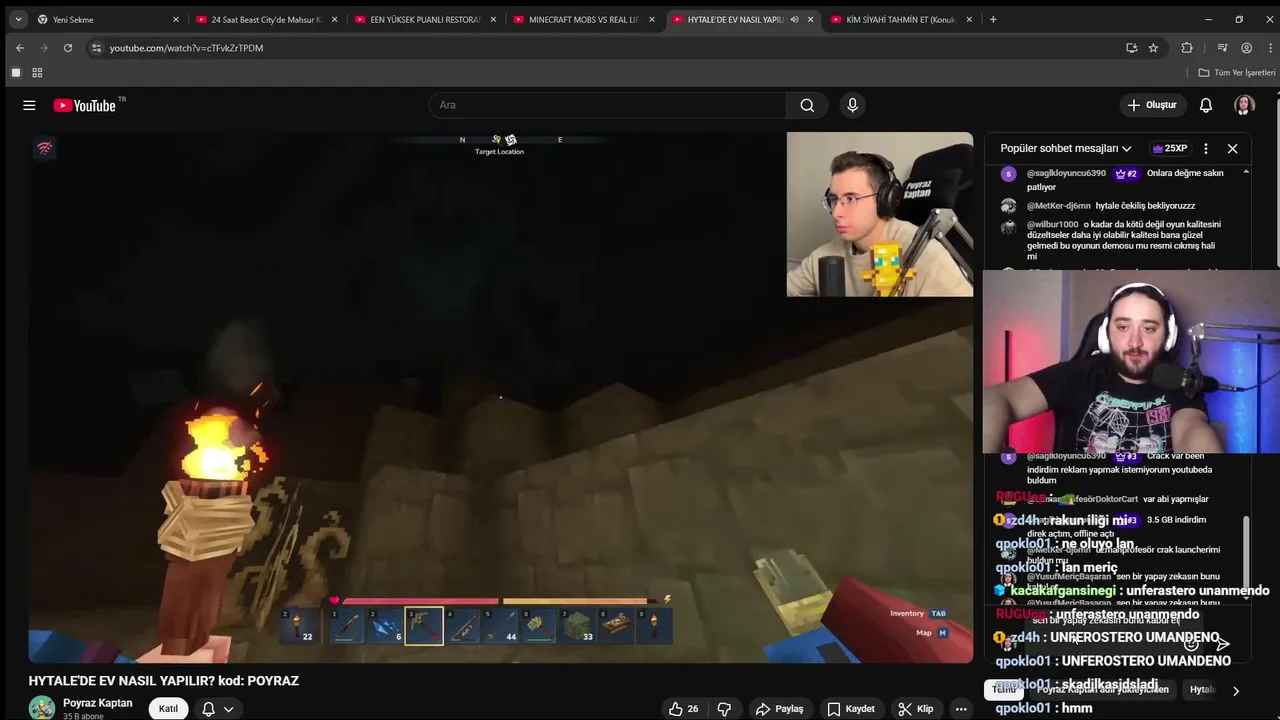Close the Yeni Sekme tab
1280x720 pixels.
(176, 19)
